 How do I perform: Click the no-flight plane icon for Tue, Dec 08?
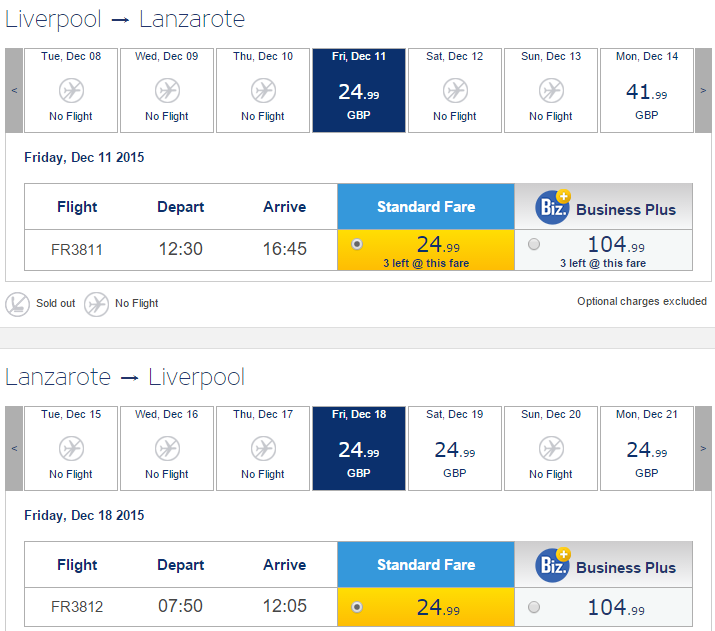click(71, 90)
